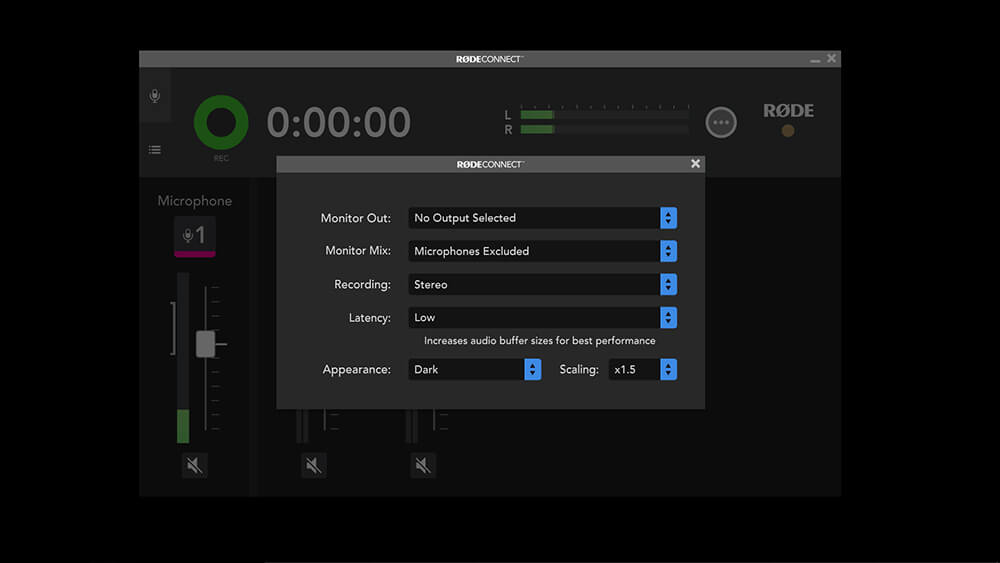Minimize the main RODE Connect window
Image resolution: width=1000 pixels, height=563 pixels.
pyautogui.click(x=815, y=59)
